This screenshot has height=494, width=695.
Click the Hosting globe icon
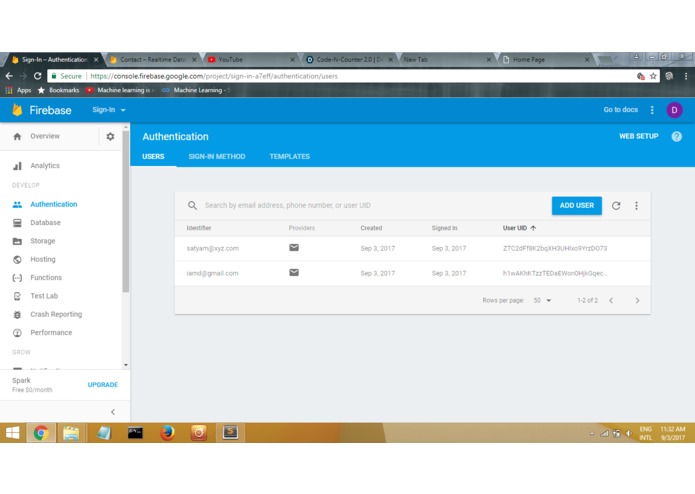pyautogui.click(x=17, y=260)
